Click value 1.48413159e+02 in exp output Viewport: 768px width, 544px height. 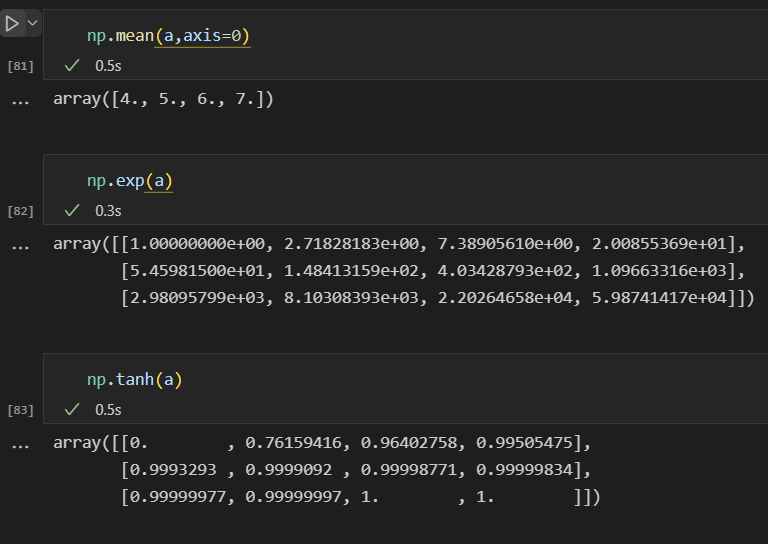coord(352,270)
